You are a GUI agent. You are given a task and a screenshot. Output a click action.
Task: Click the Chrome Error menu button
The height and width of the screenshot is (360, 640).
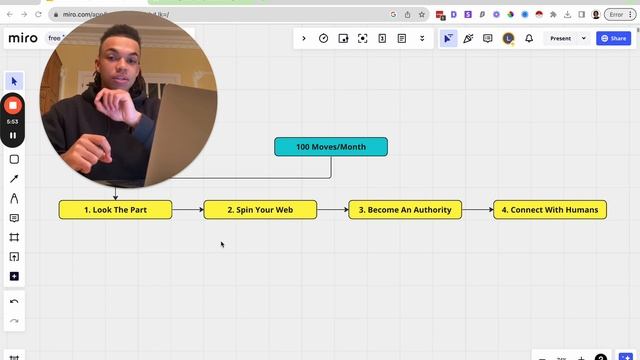point(620,14)
